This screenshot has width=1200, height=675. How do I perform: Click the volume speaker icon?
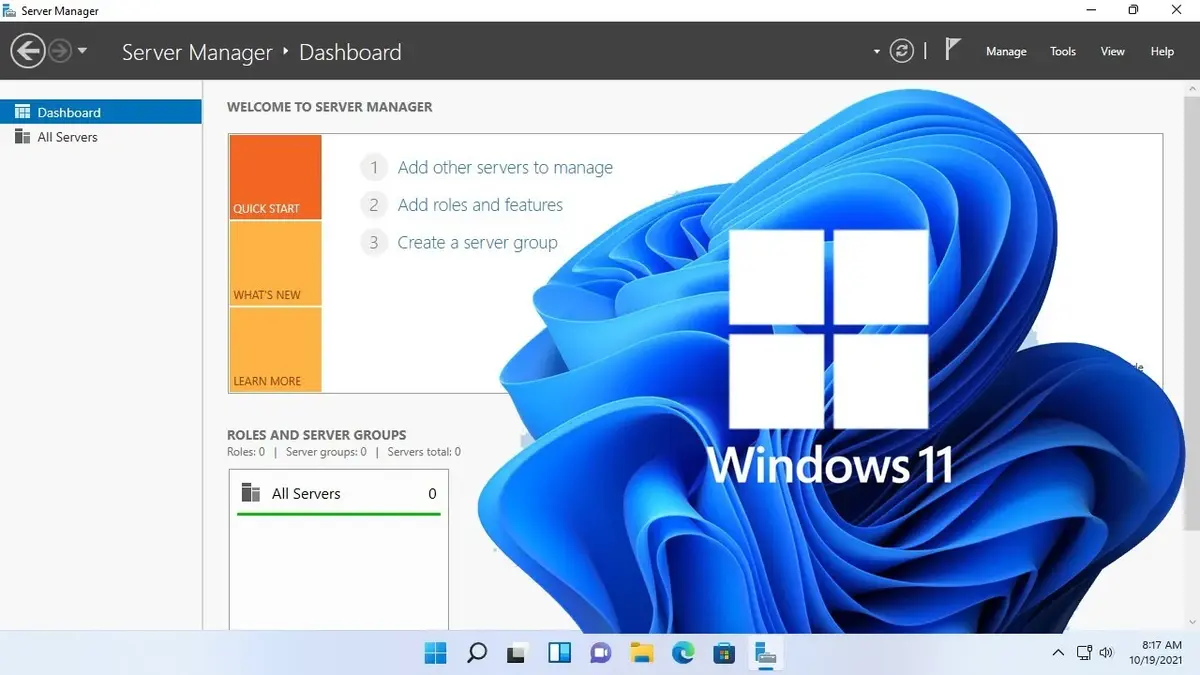[x=1106, y=653]
